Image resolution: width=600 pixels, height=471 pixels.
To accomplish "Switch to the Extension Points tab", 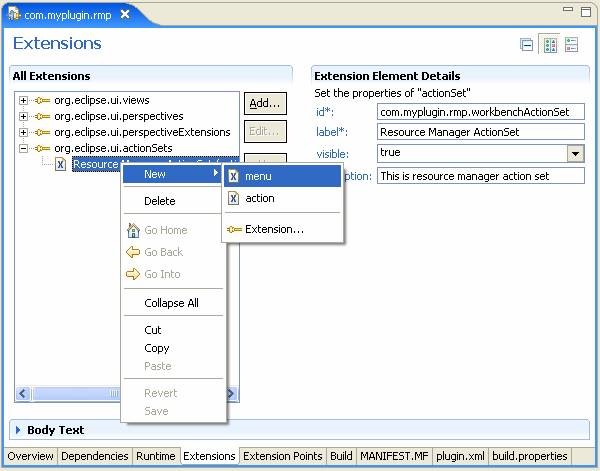I will 283,456.
